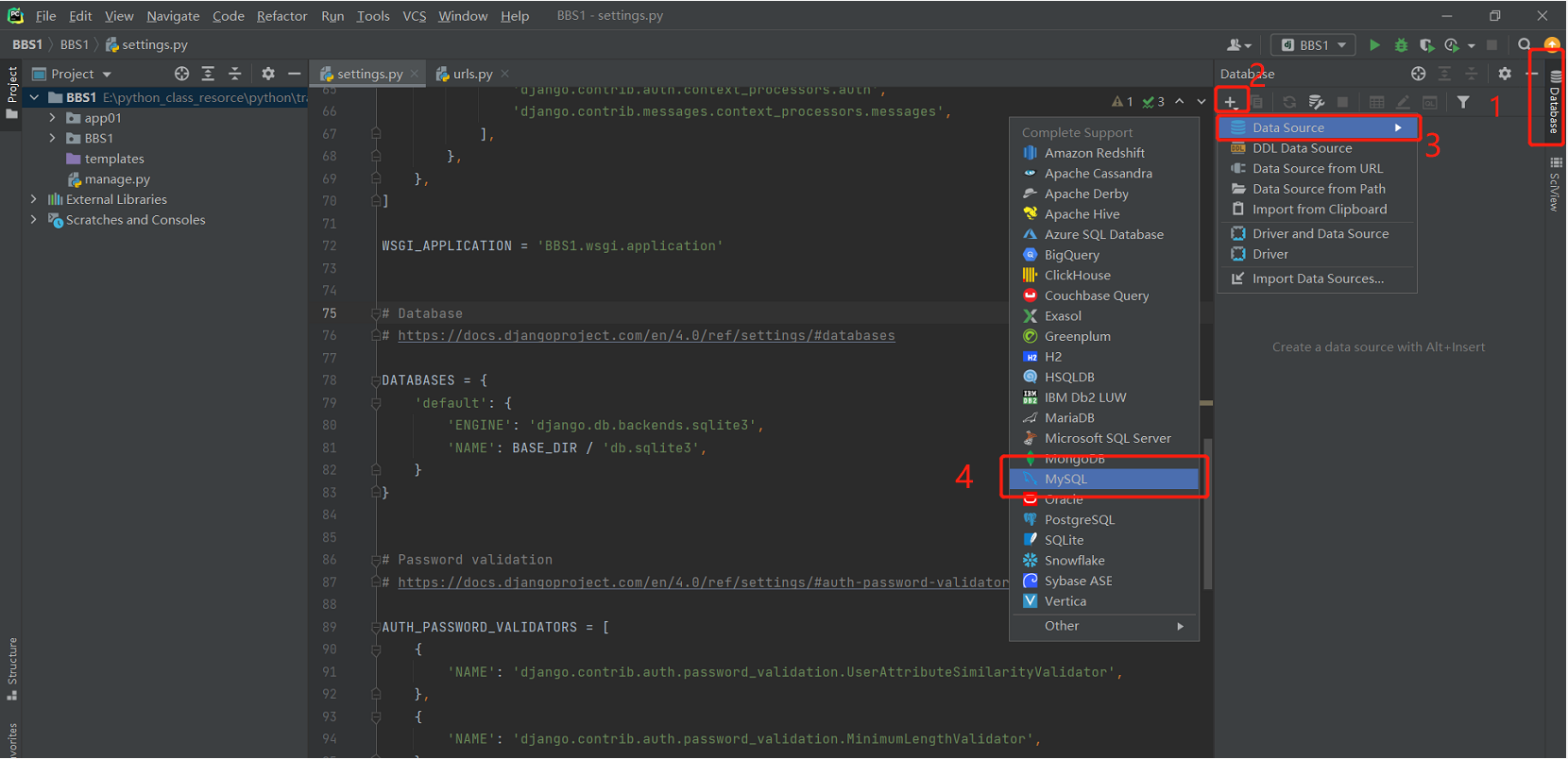
Task: Choose Driver and Data Source
Action: [x=1318, y=234]
